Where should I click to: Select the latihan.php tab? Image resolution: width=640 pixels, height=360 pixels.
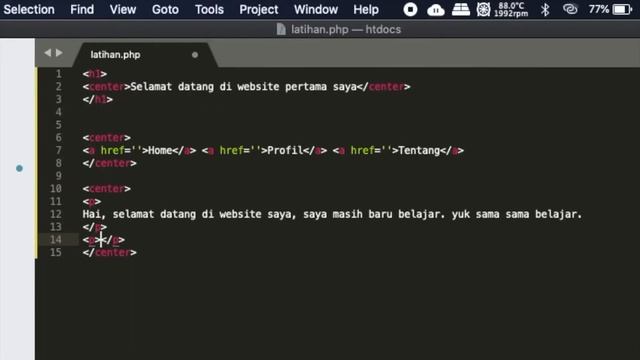tap(115, 55)
